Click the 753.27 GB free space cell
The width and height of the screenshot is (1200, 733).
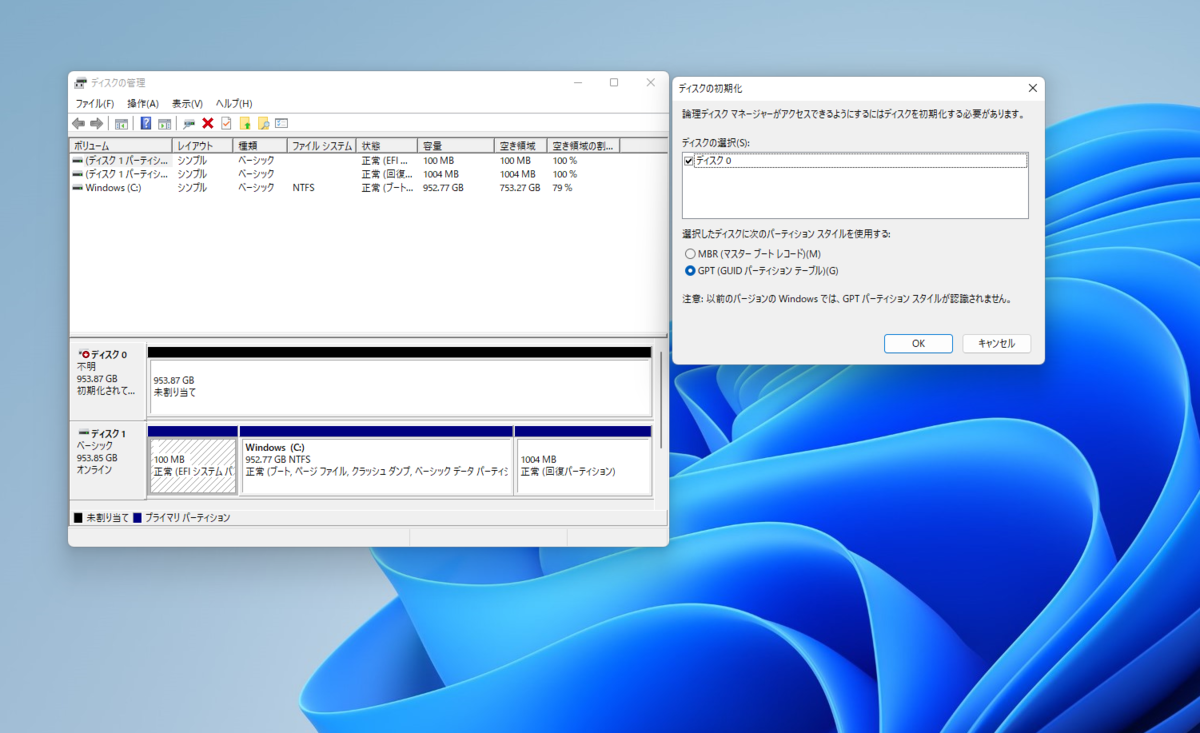[x=520, y=187]
